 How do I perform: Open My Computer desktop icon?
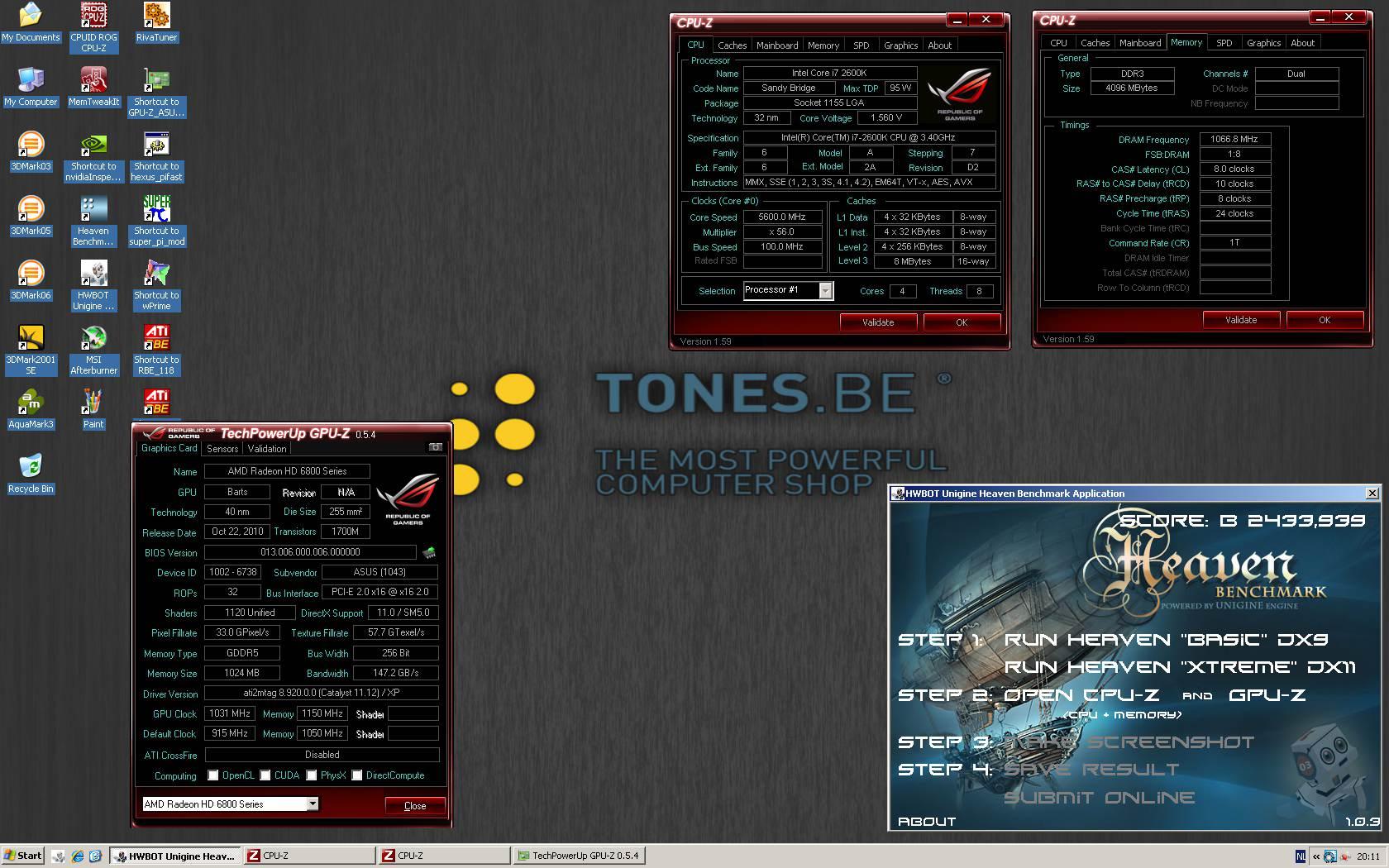(x=31, y=87)
